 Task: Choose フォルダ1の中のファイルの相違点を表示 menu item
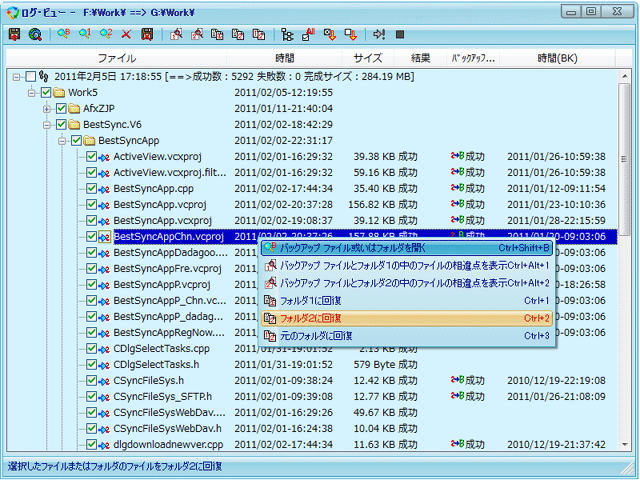click(x=407, y=266)
